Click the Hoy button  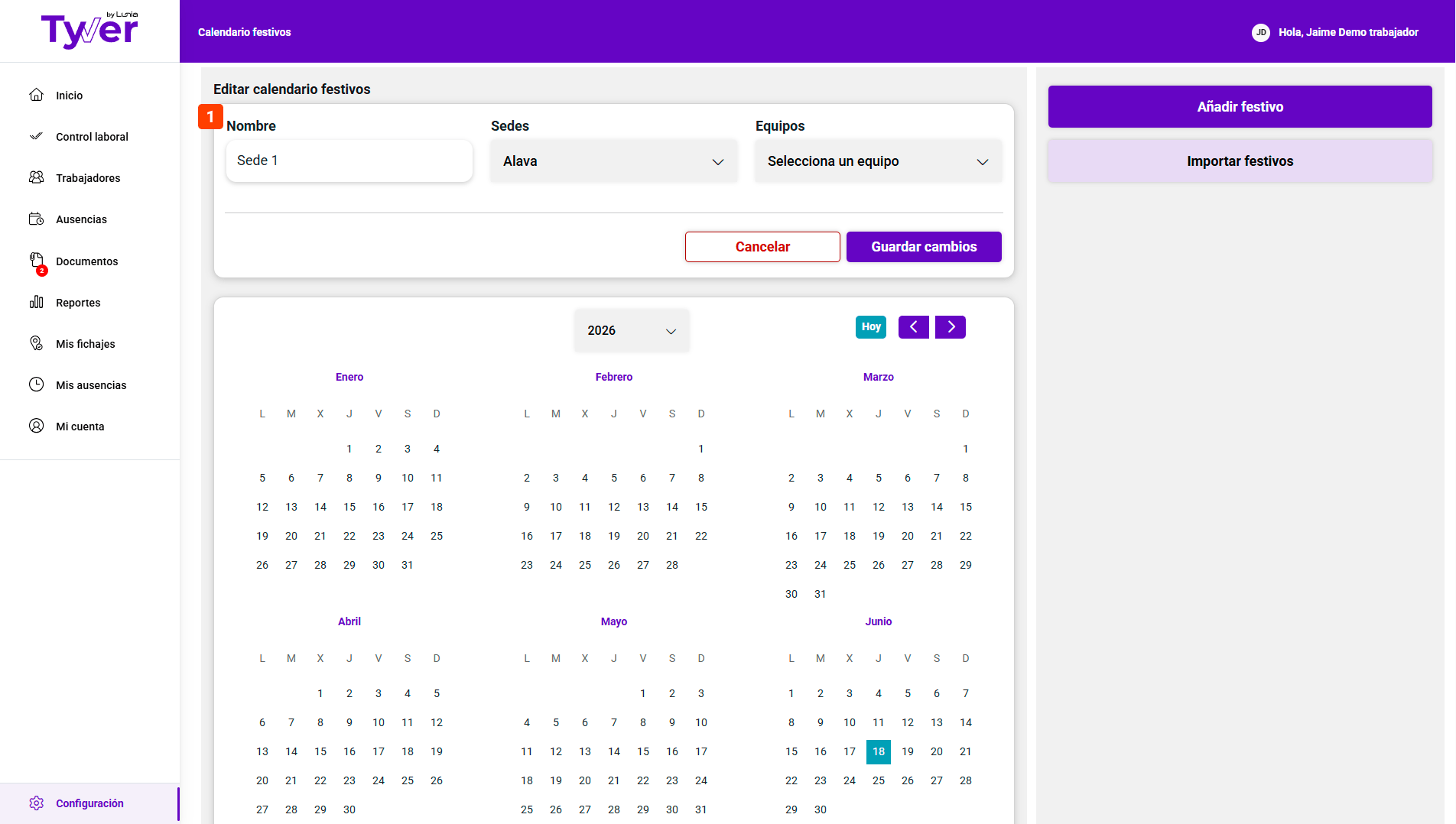(871, 327)
